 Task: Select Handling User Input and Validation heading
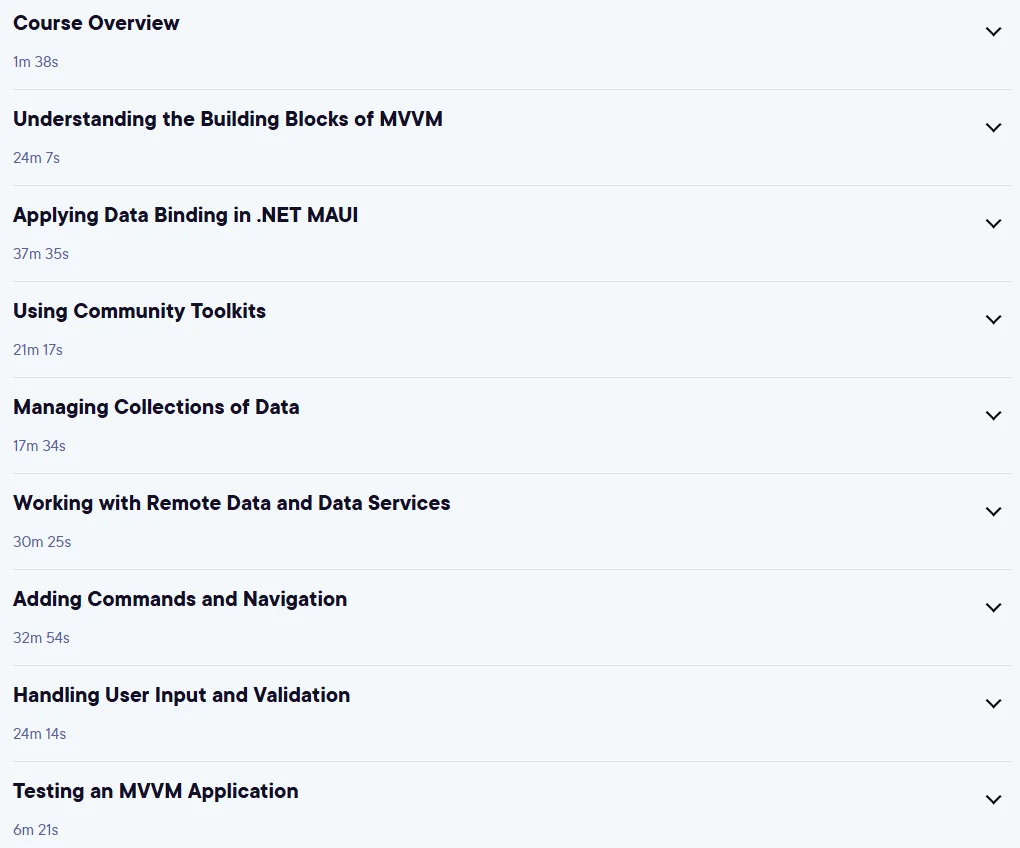tap(181, 695)
